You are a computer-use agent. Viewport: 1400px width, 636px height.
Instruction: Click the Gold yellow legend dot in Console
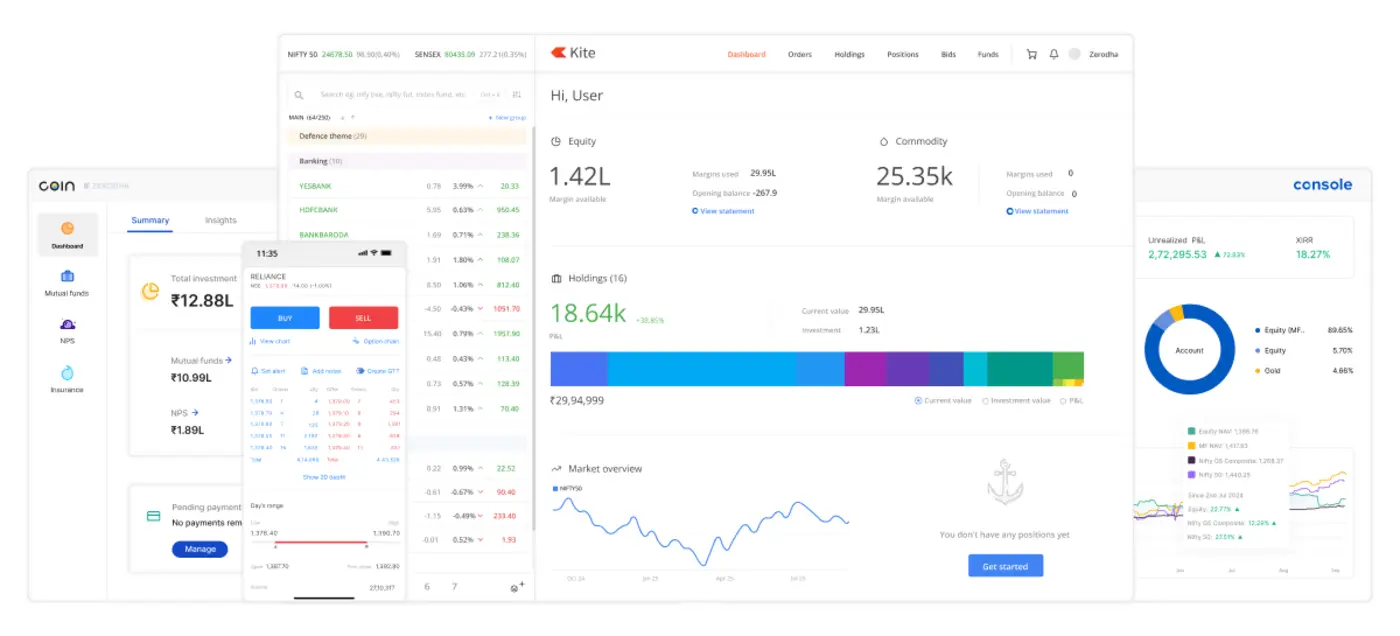1257,371
